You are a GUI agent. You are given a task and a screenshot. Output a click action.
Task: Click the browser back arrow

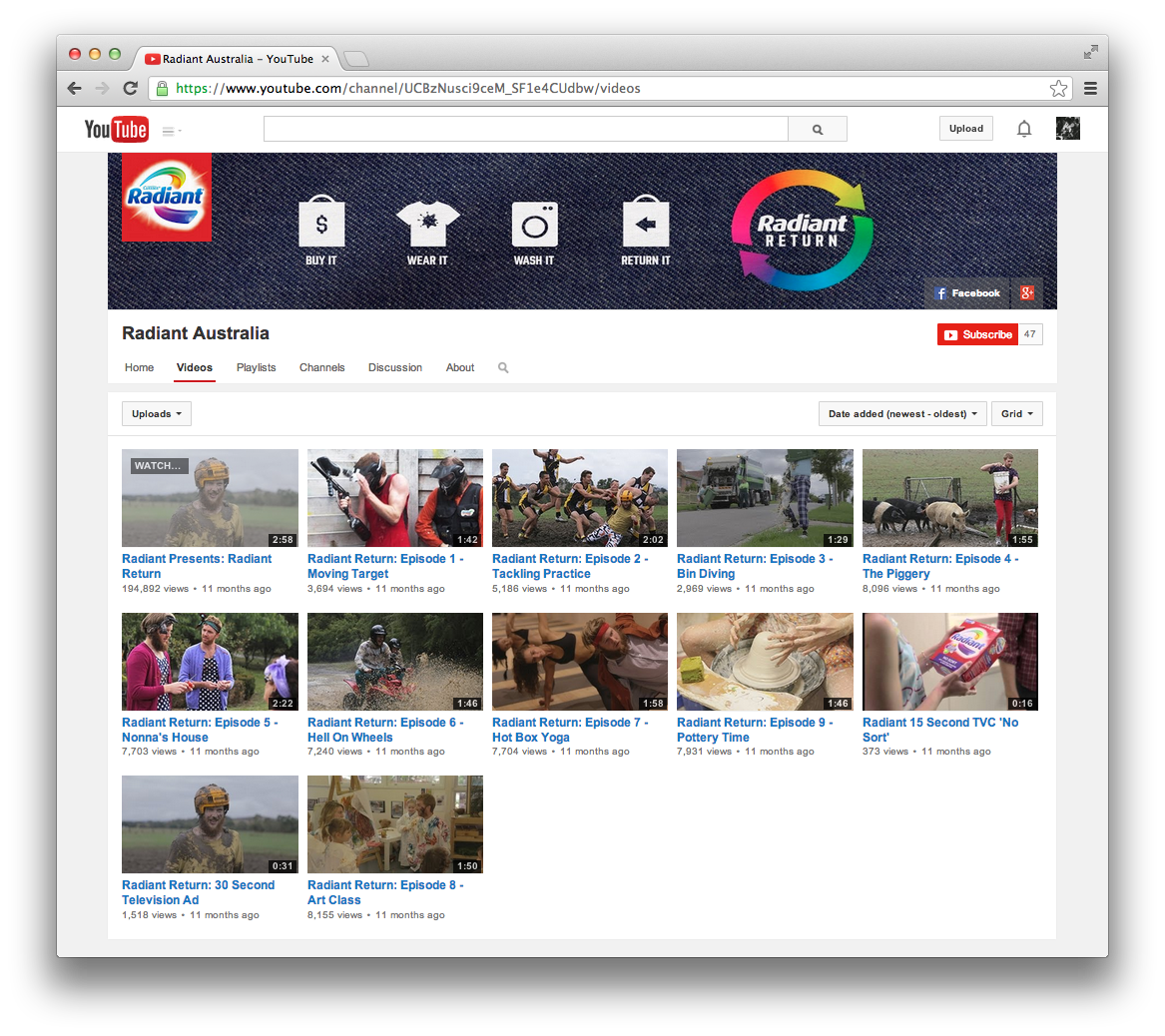point(74,89)
